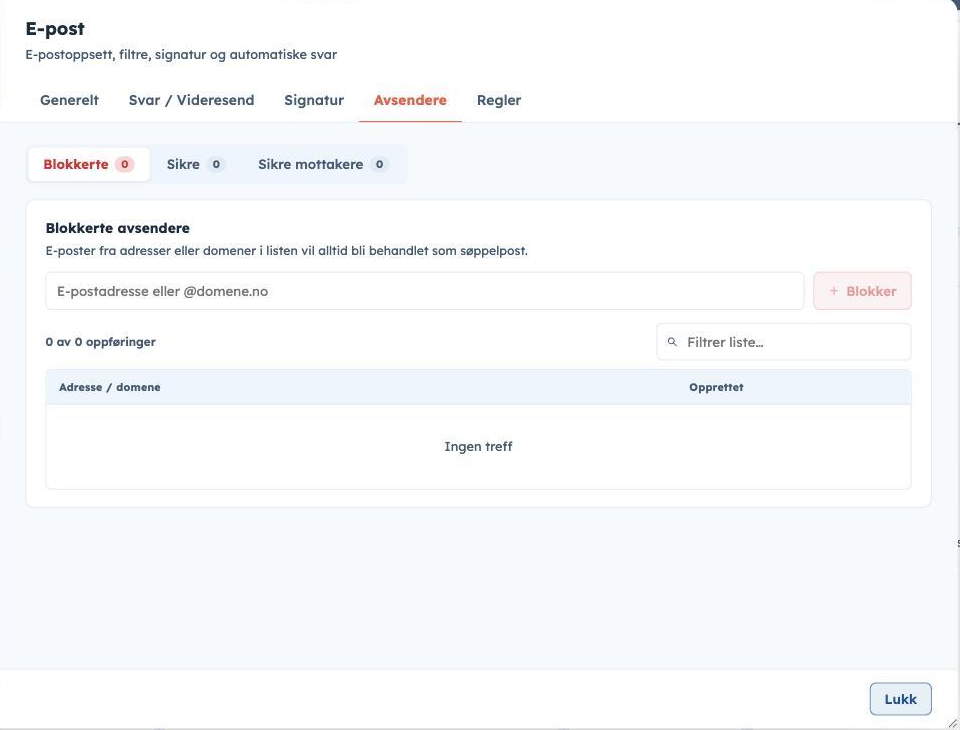Switch to the Sikre sub-tab
The width and height of the screenshot is (960, 730).
196,164
